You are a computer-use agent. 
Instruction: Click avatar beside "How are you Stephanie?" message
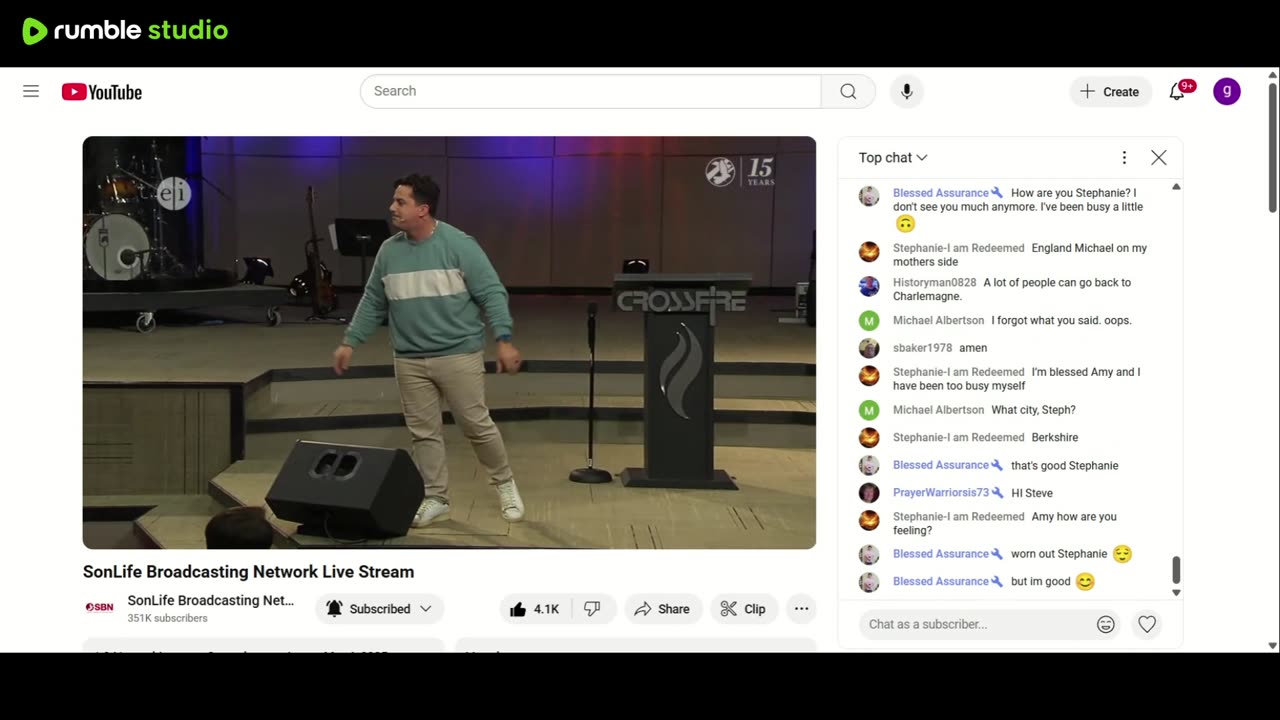[869, 196]
